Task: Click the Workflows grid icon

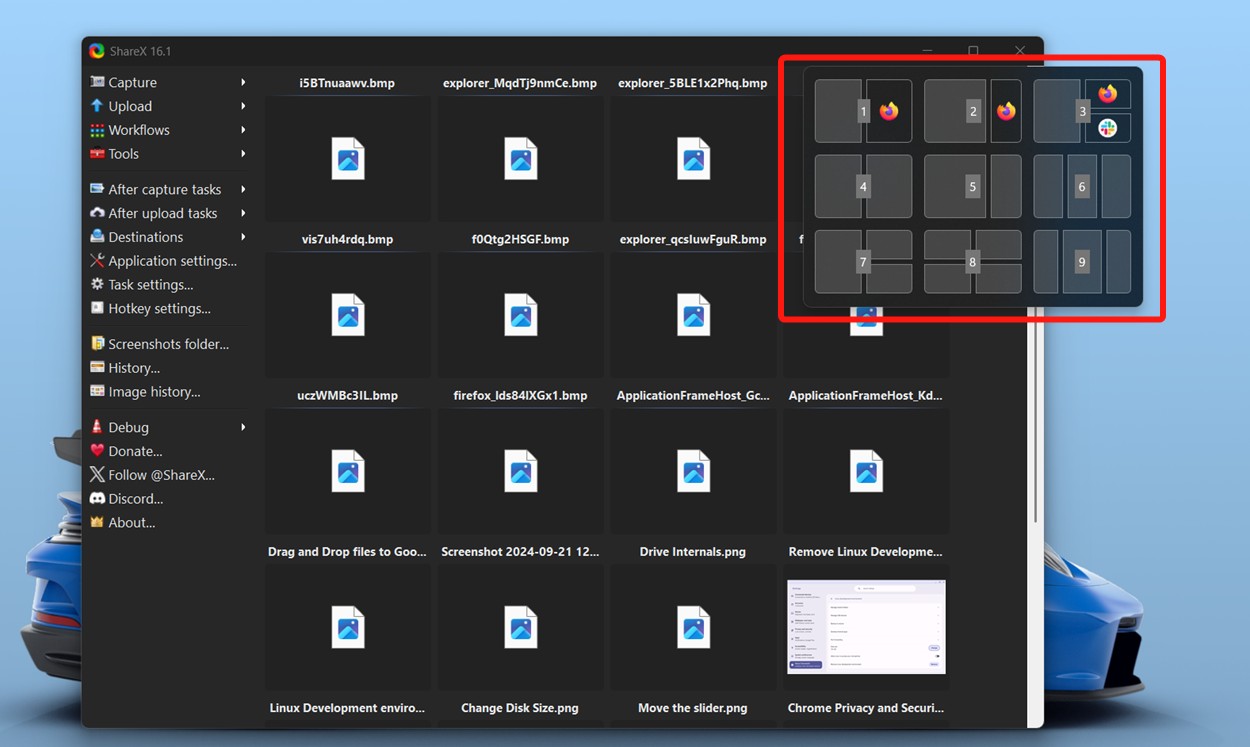Action: 97,130
